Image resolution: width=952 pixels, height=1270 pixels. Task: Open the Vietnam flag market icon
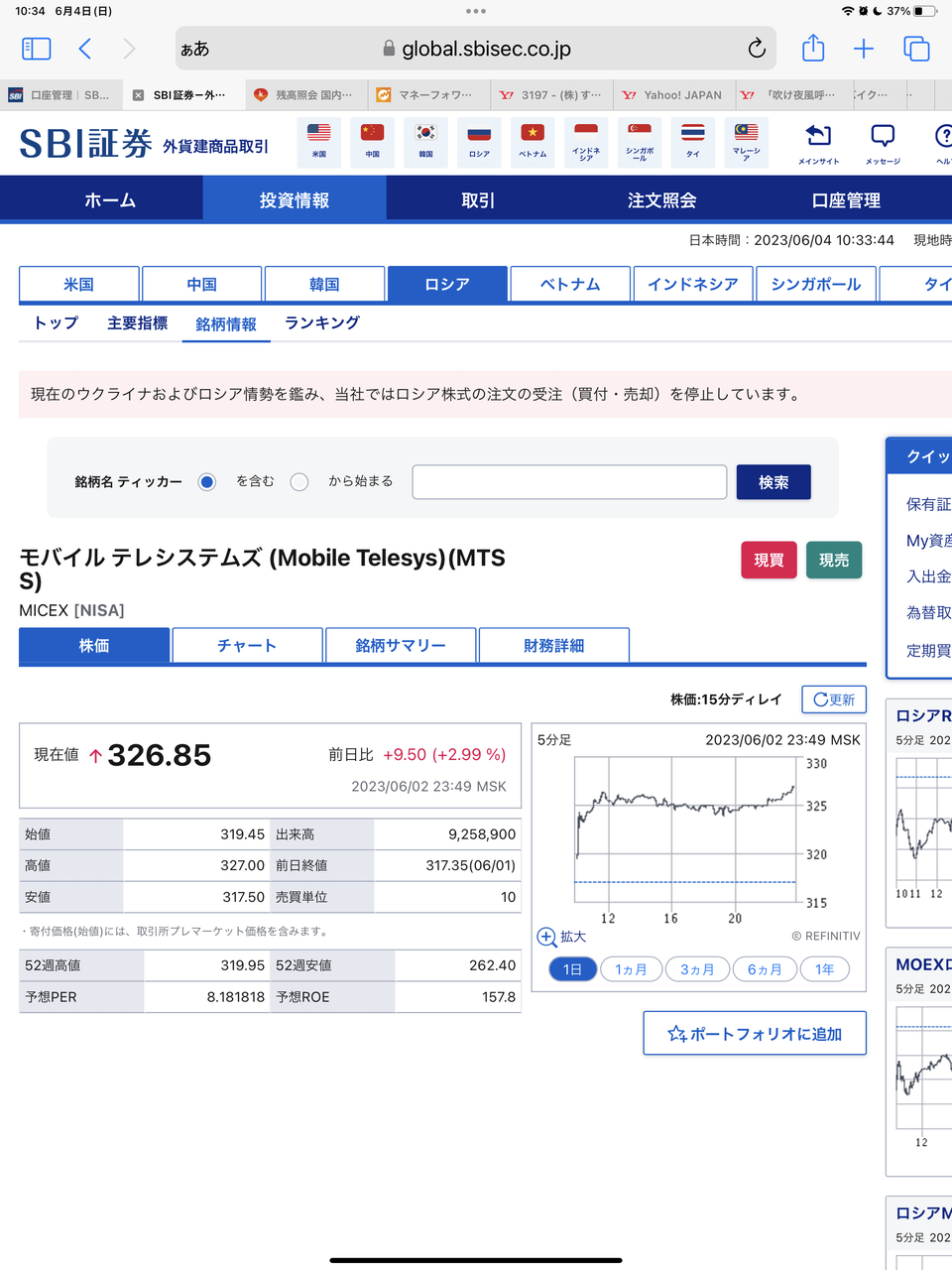pyautogui.click(x=533, y=140)
